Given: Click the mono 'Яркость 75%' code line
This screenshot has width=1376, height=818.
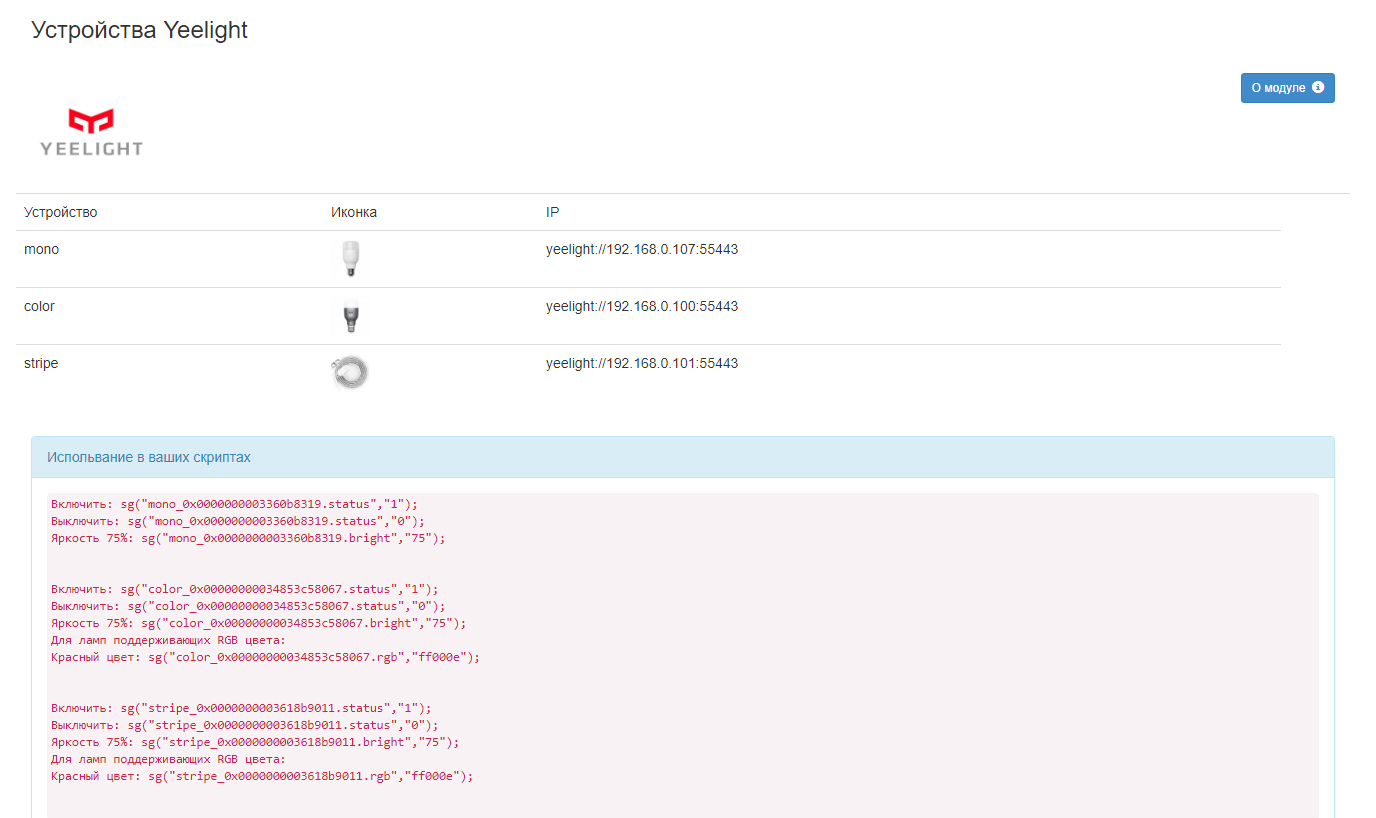Looking at the screenshot, I should tap(248, 538).
